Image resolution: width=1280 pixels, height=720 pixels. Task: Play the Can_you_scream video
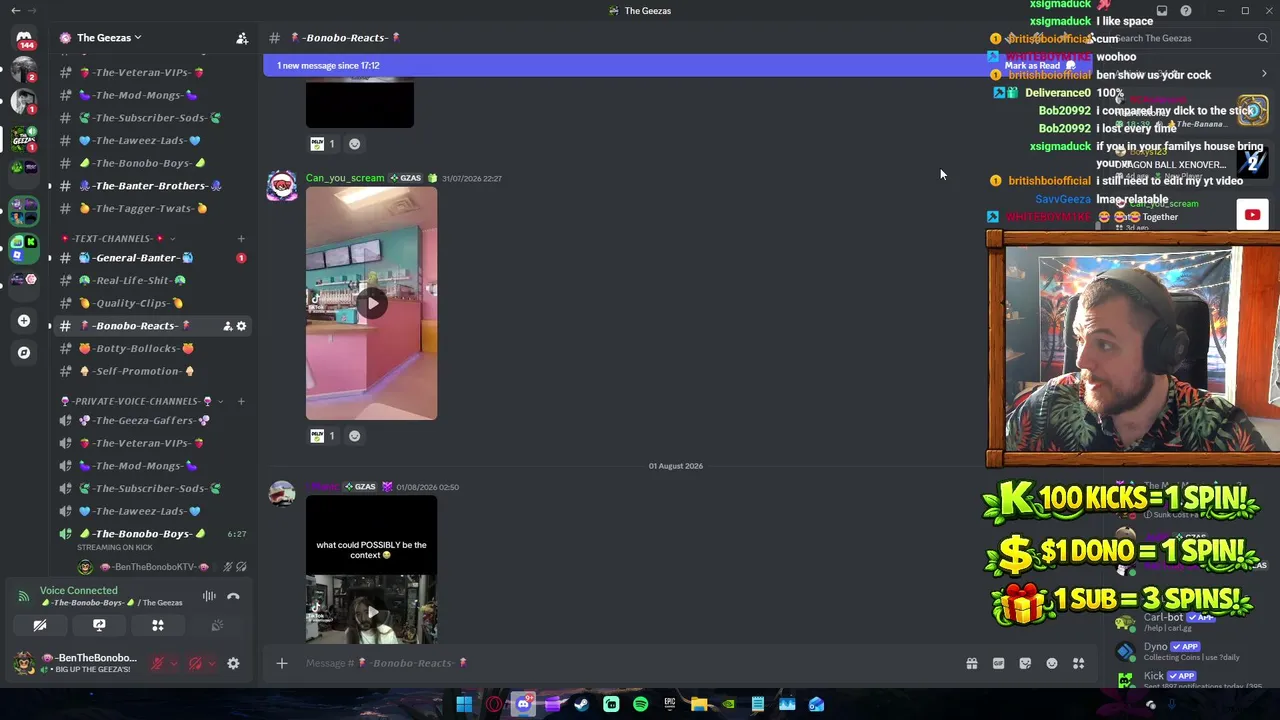(x=371, y=303)
